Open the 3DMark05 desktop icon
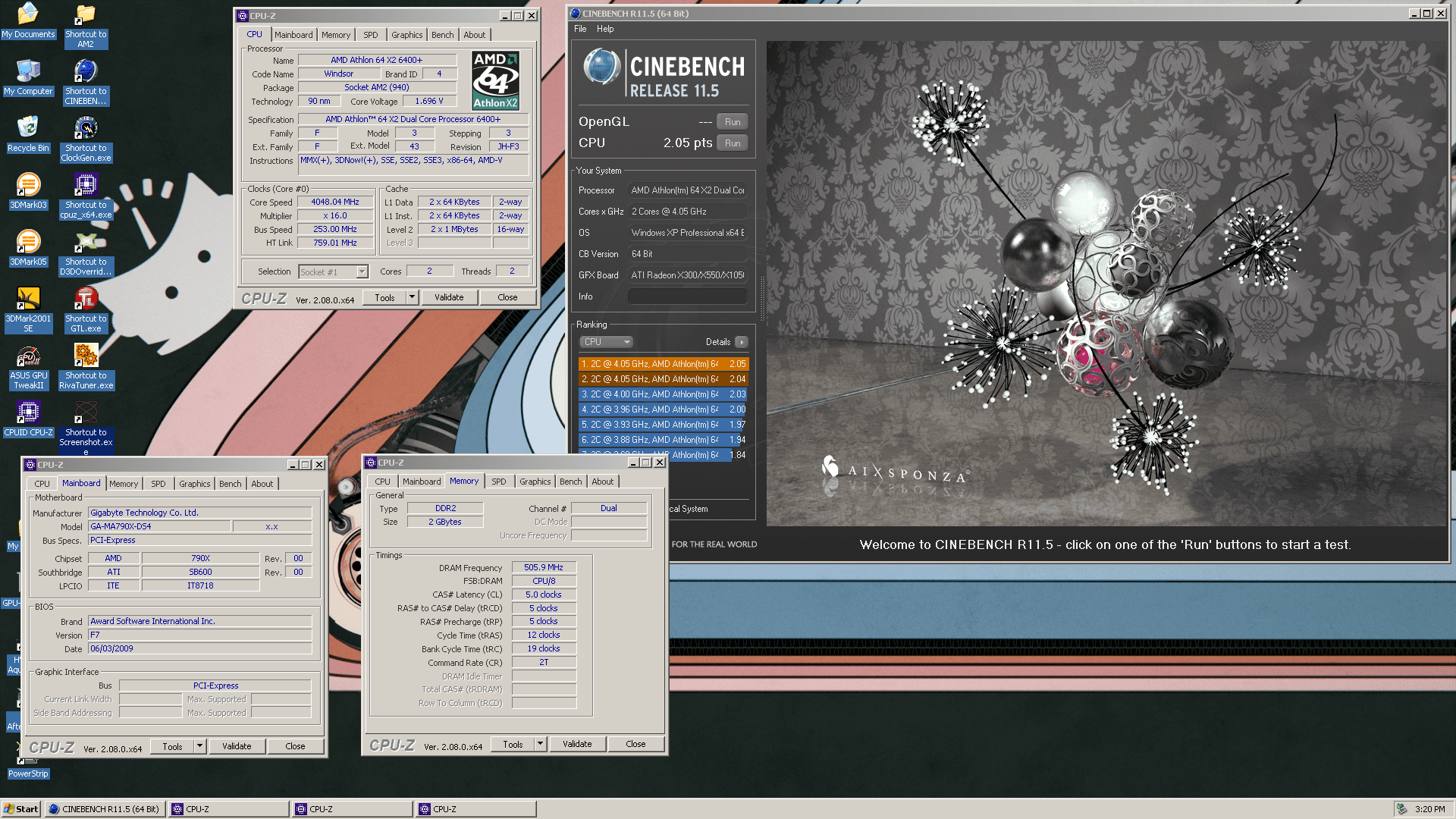This screenshot has width=1456, height=819. coord(28,243)
